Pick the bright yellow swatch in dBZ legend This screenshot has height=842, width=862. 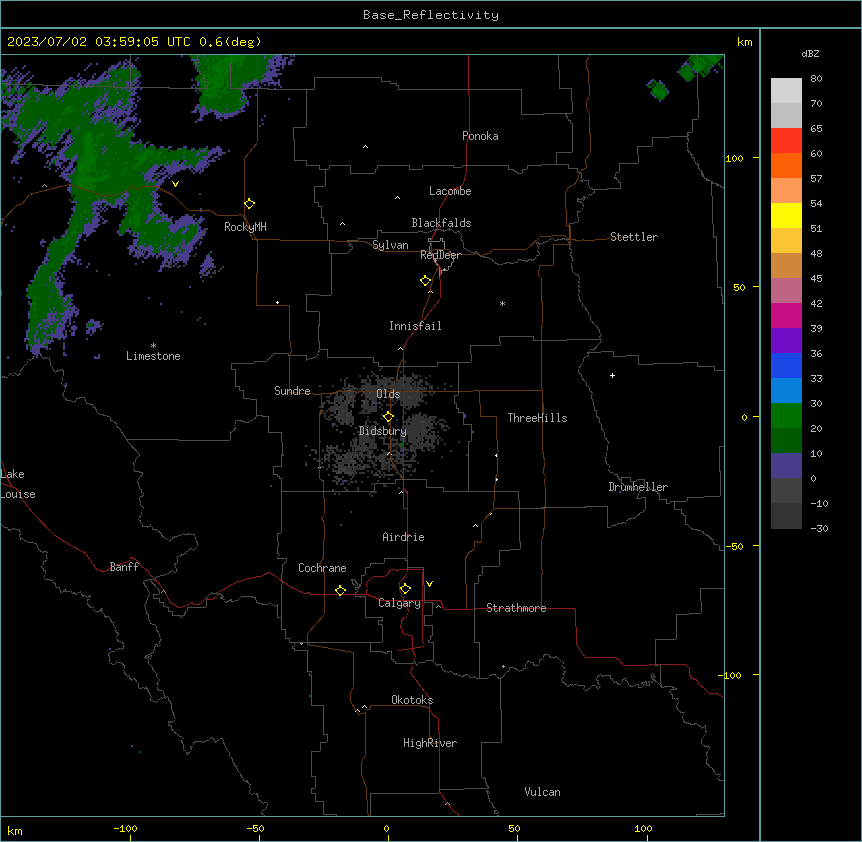pos(786,215)
